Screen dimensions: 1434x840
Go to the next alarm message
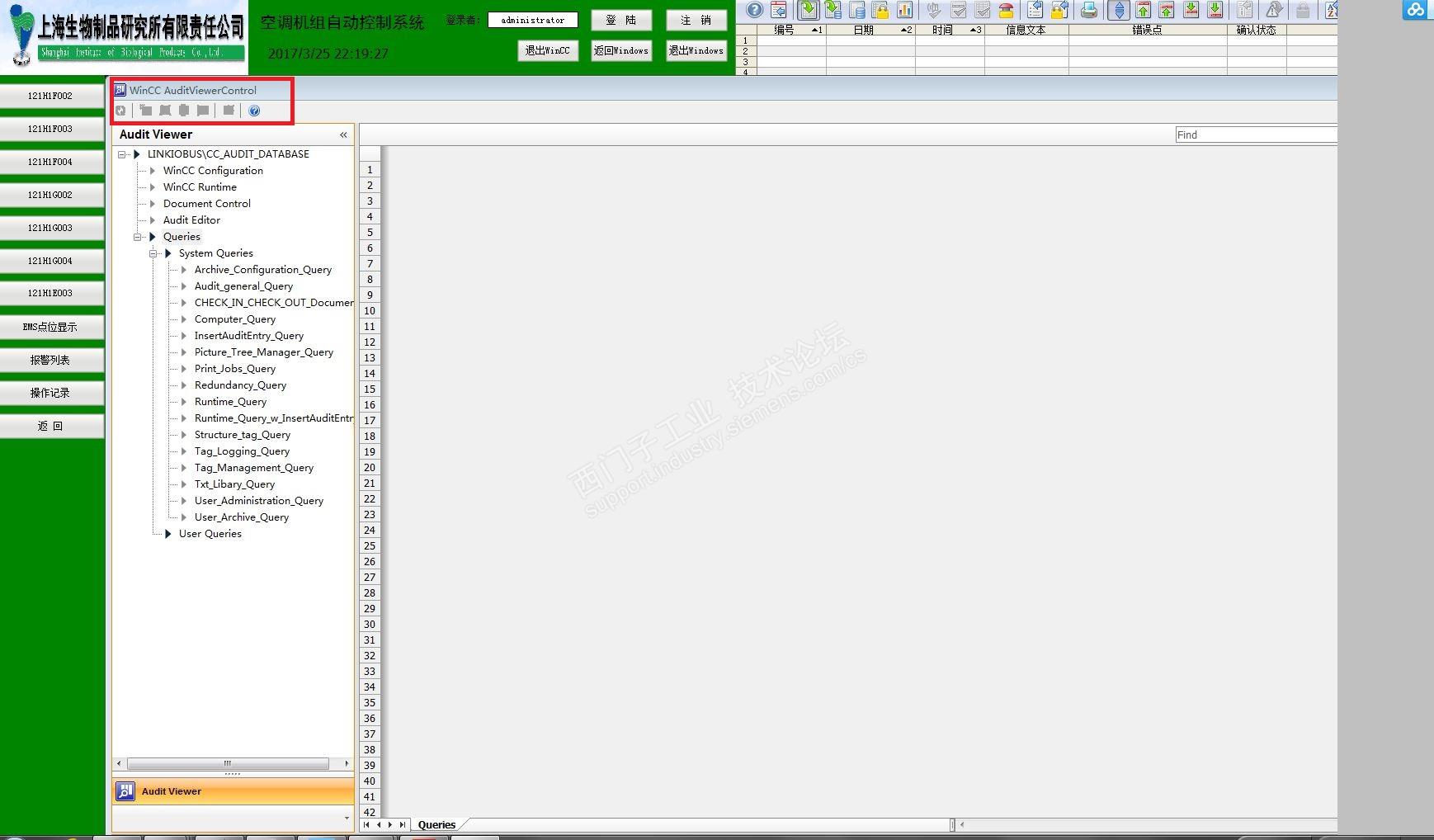tap(1191, 10)
